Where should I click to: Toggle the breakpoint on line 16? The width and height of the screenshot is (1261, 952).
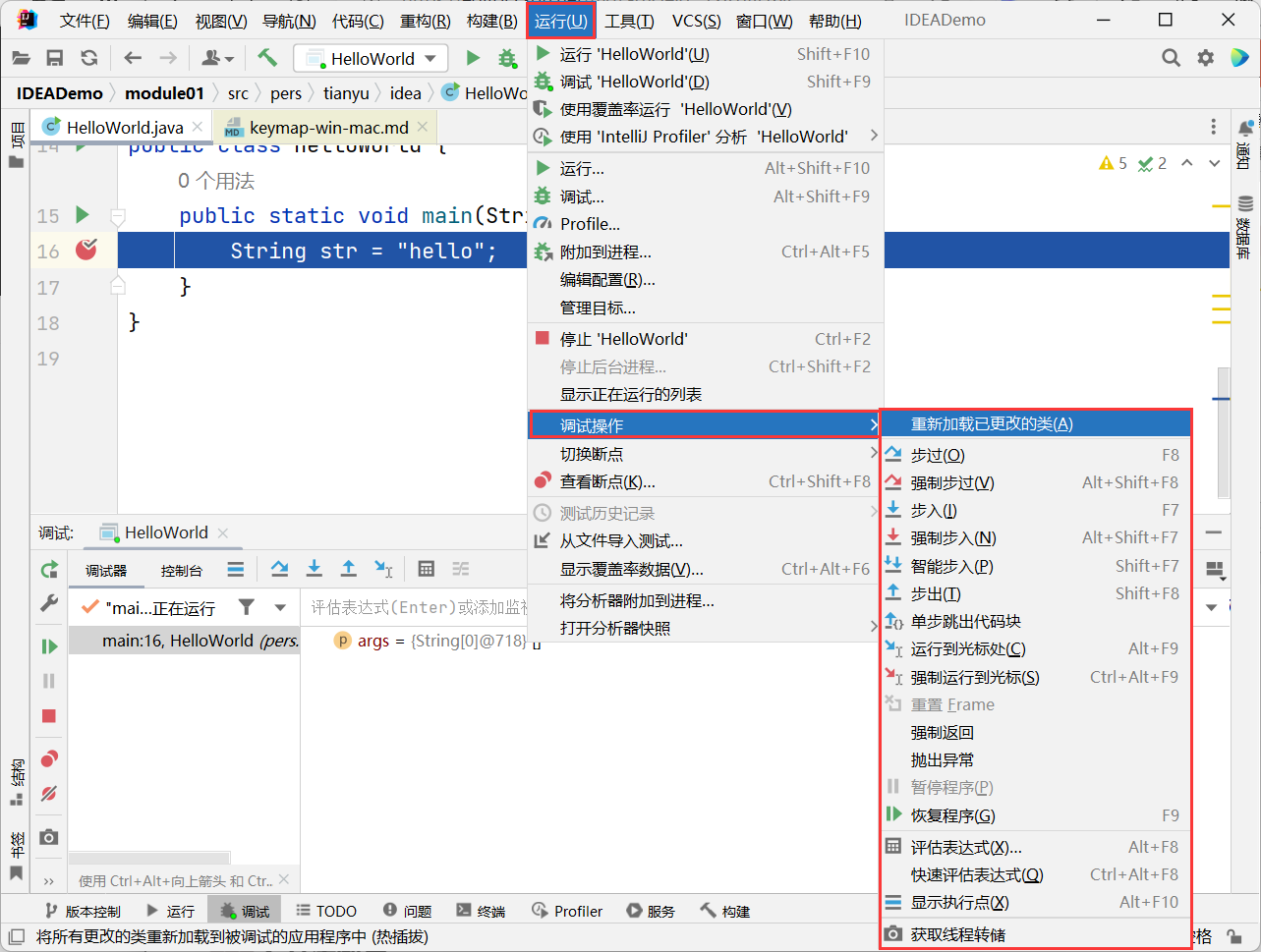pyautogui.click(x=86, y=250)
